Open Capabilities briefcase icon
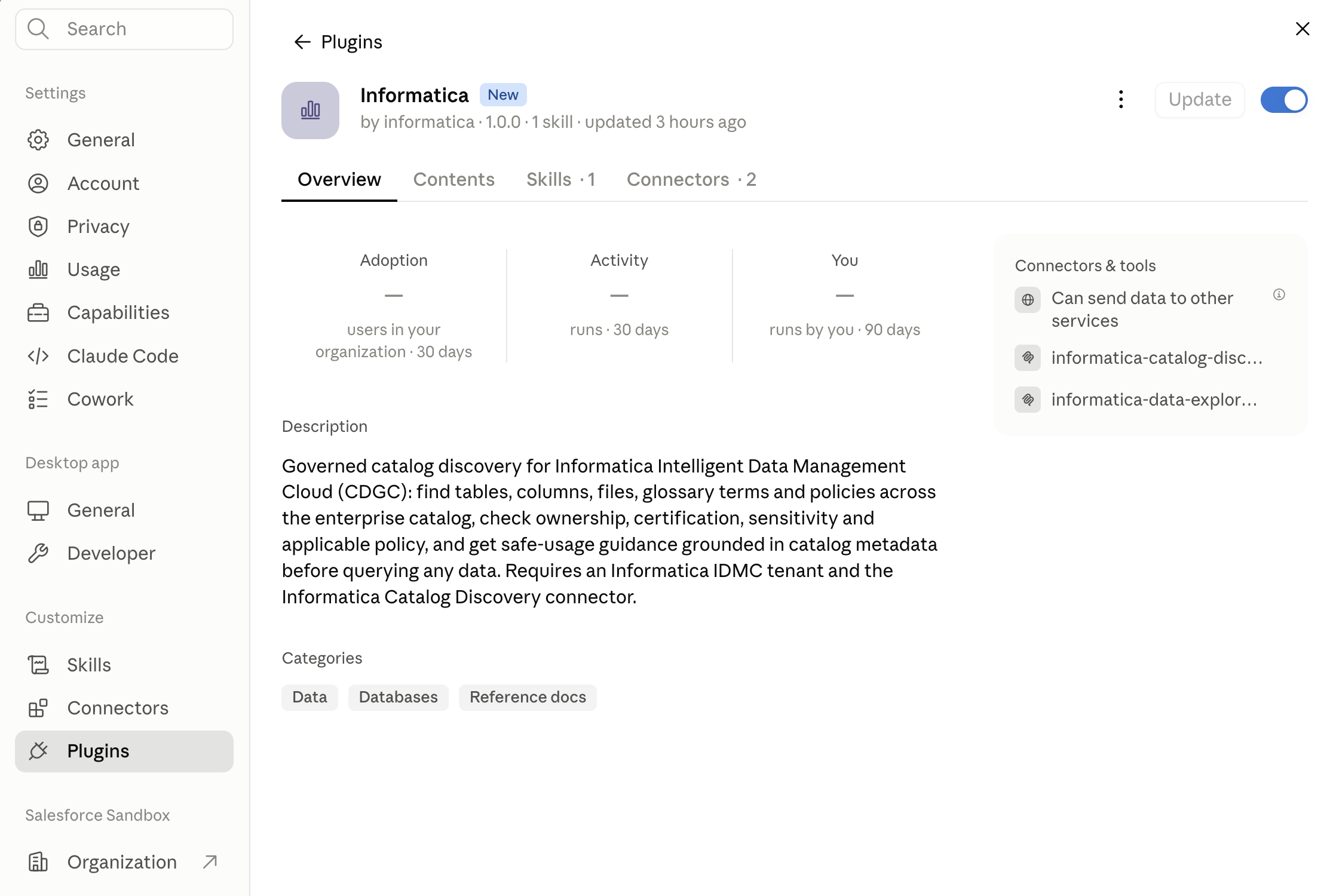Image resolution: width=1330 pixels, height=896 pixels. point(38,312)
